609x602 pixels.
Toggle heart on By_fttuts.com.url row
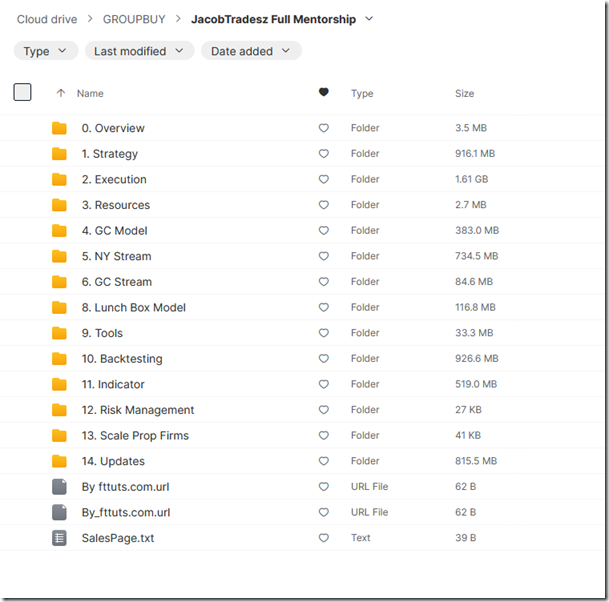point(324,512)
